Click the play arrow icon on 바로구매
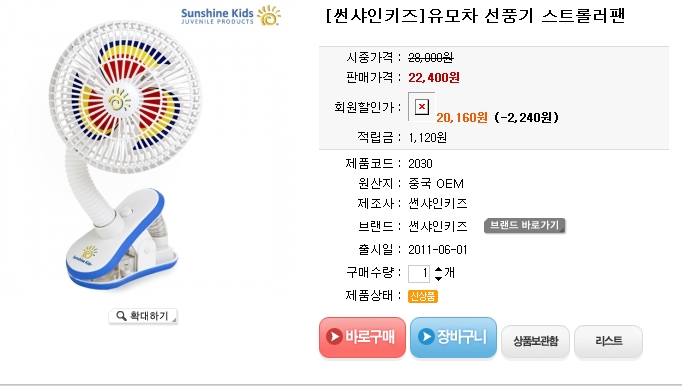The height and width of the screenshot is (386, 682). tap(334, 336)
